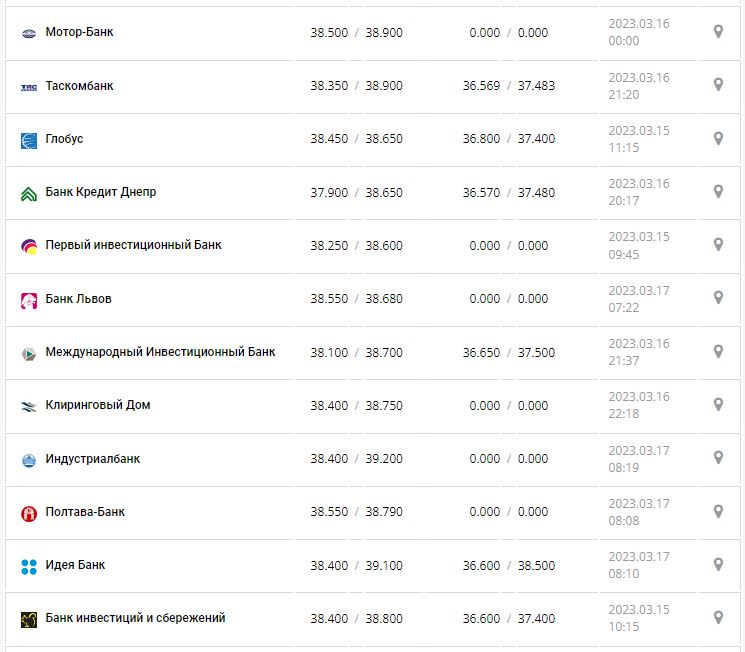
Task: Click the Идея Банк logo icon
Action: coord(29,566)
